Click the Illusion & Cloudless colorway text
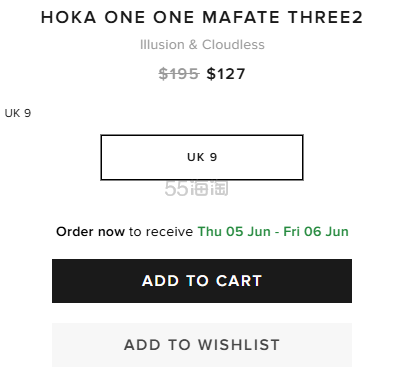Viewport: 393px width, 375px height. 202,45
